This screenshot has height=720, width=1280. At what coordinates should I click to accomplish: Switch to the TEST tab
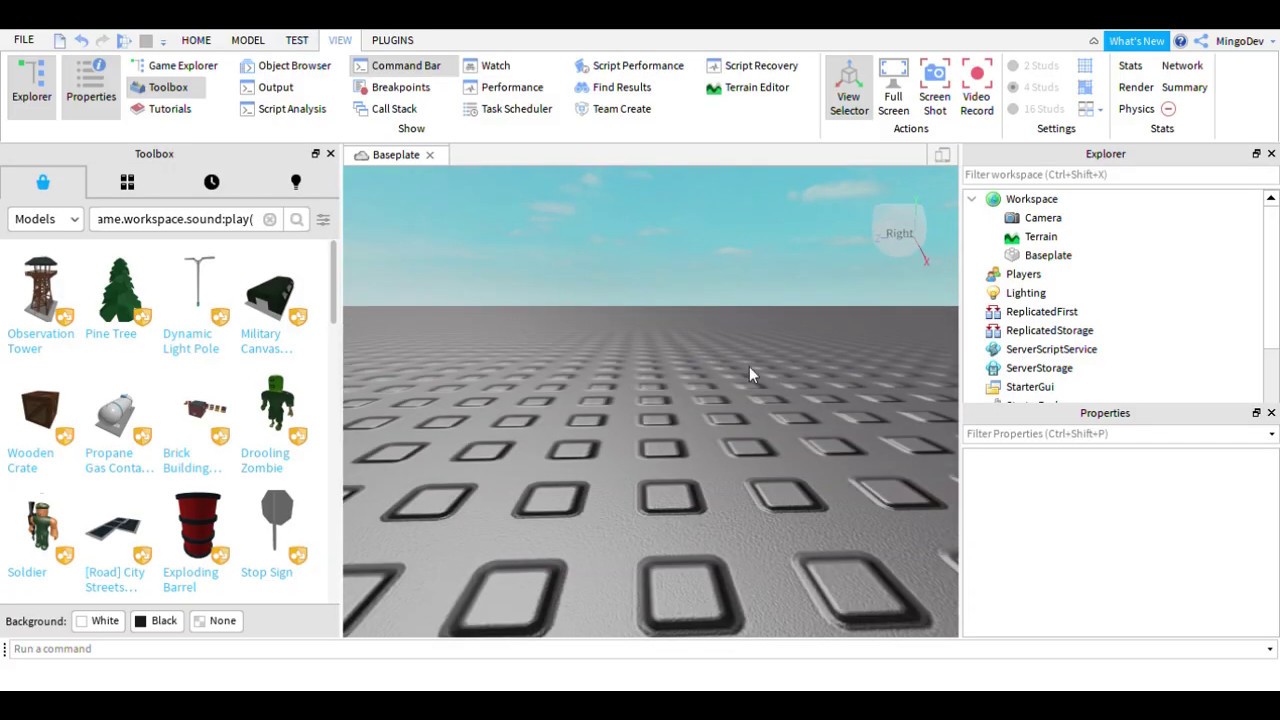(x=297, y=40)
